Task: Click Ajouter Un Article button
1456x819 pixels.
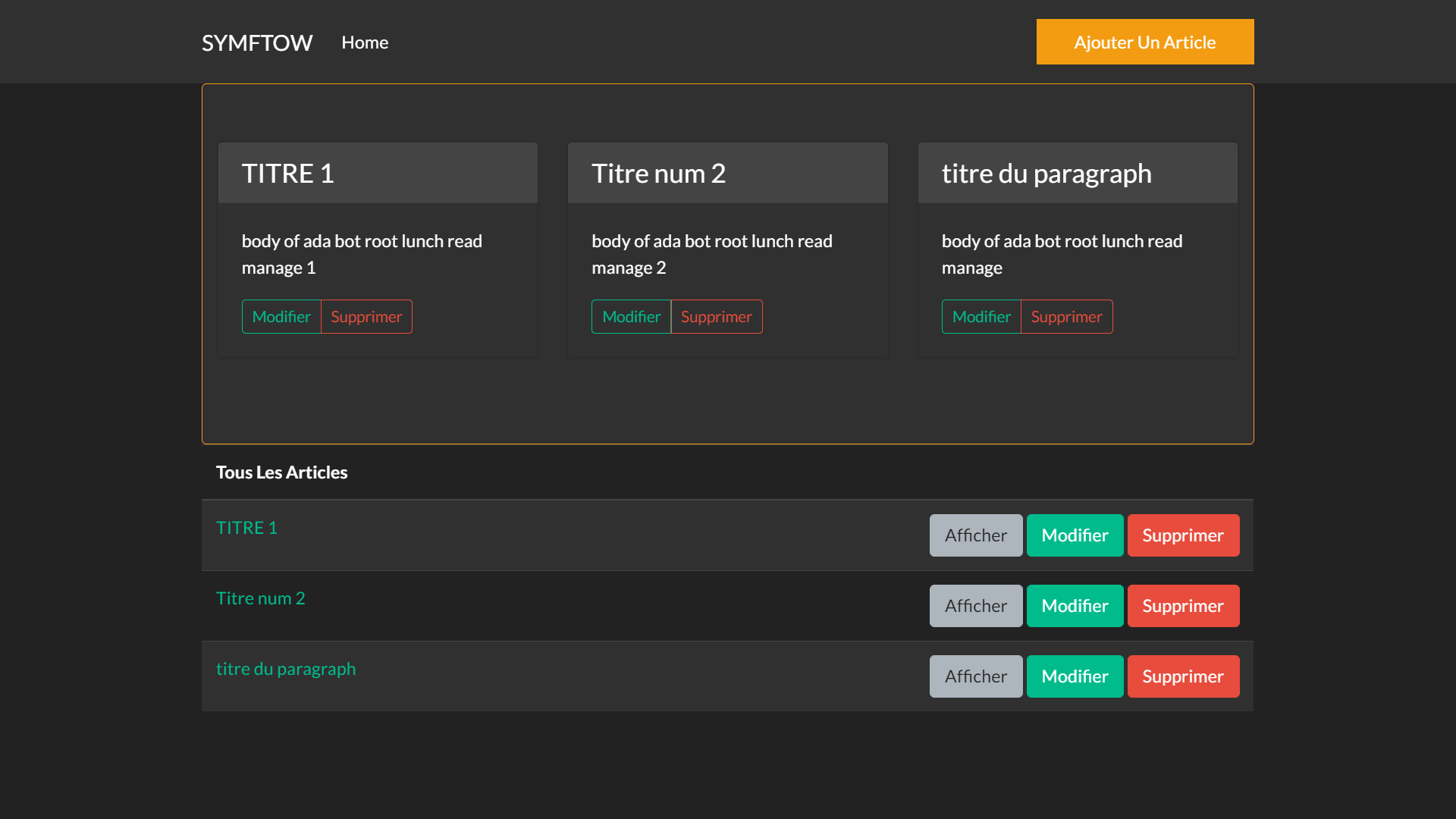Action: pos(1144,42)
